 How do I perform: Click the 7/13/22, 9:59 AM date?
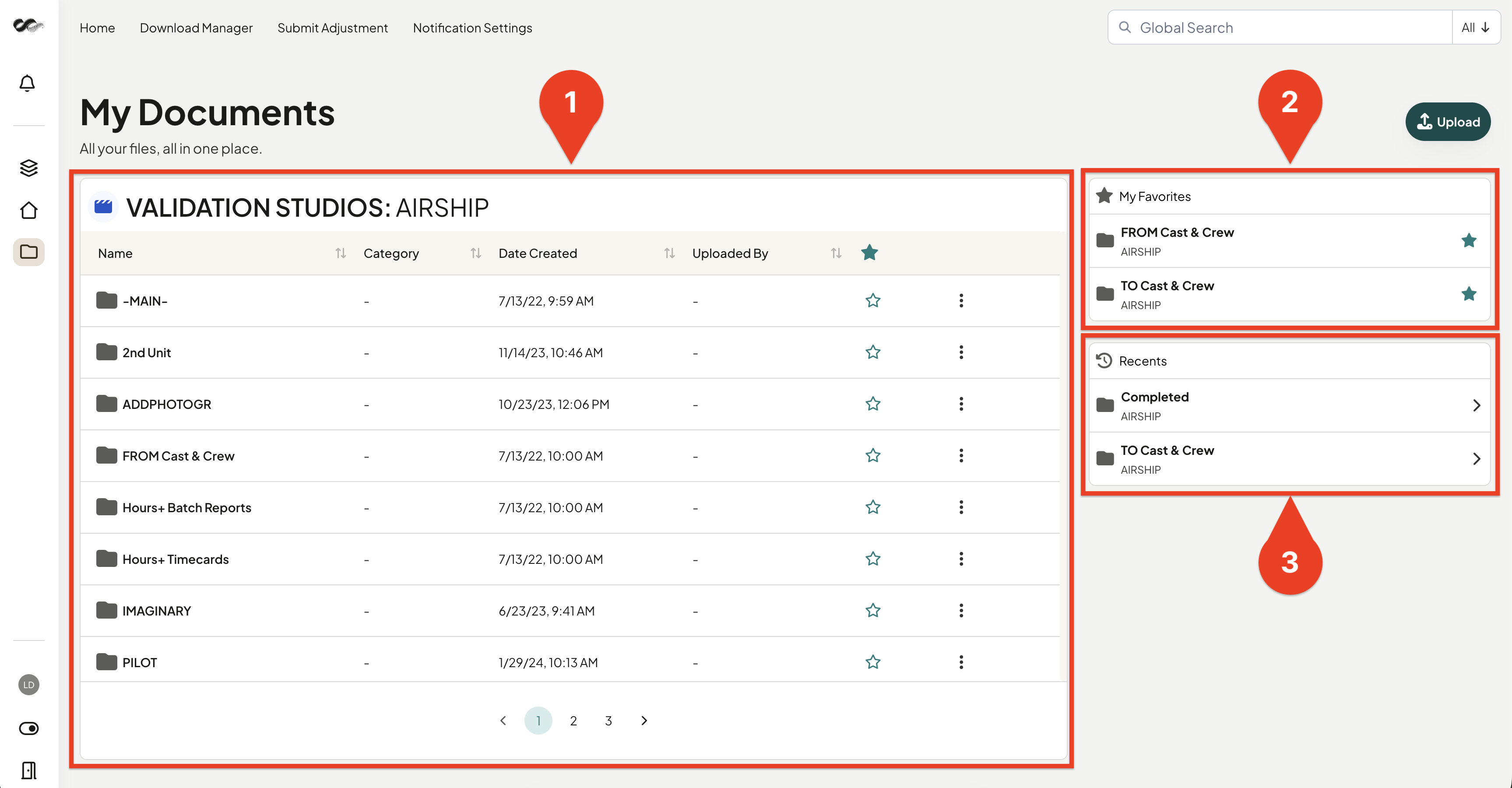click(546, 301)
